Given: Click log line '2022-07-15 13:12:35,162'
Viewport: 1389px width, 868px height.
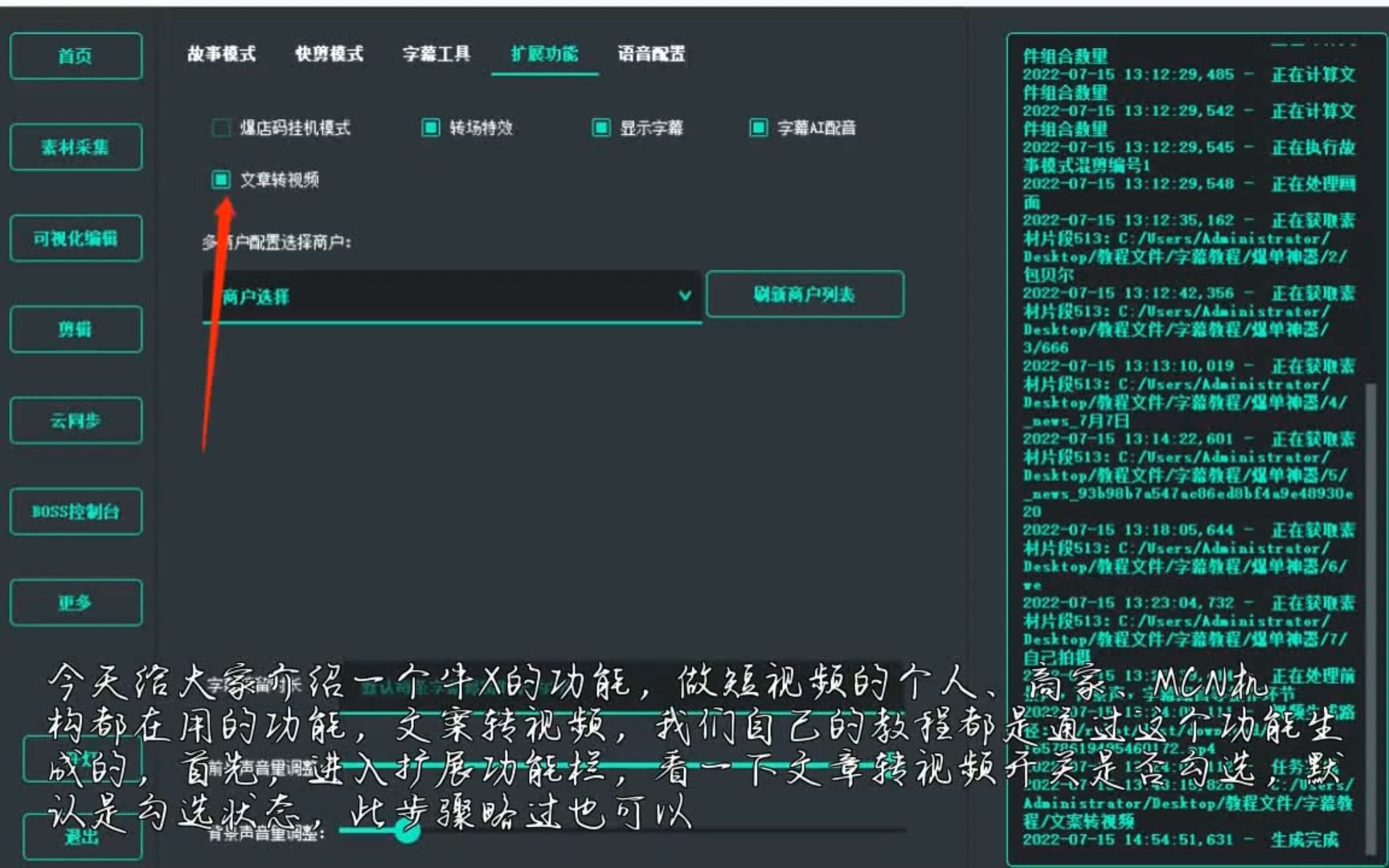Looking at the screenshot, I should 1128,220.
